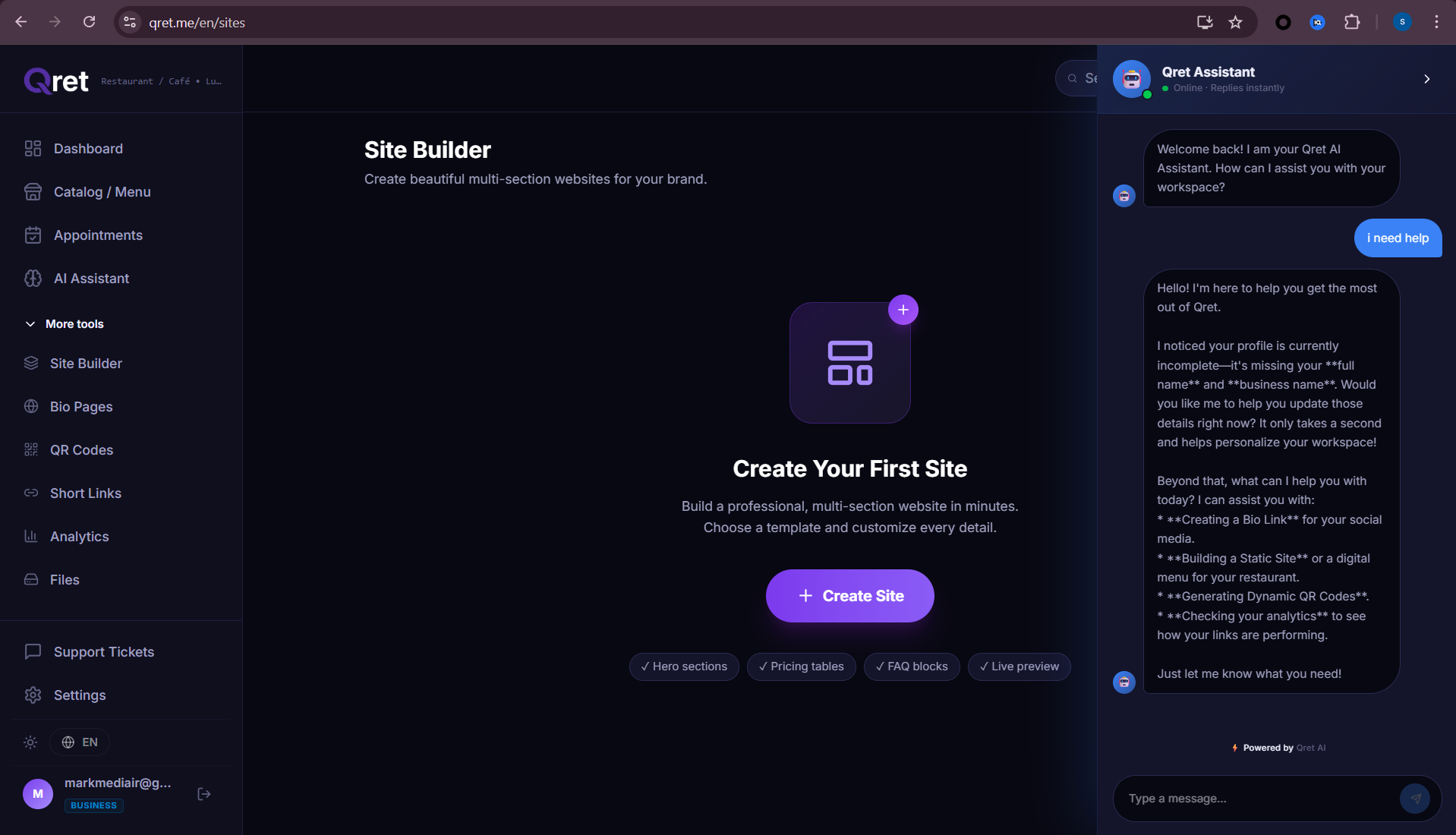Click the 'i need help' message bubble

[x=1398, y=238]
